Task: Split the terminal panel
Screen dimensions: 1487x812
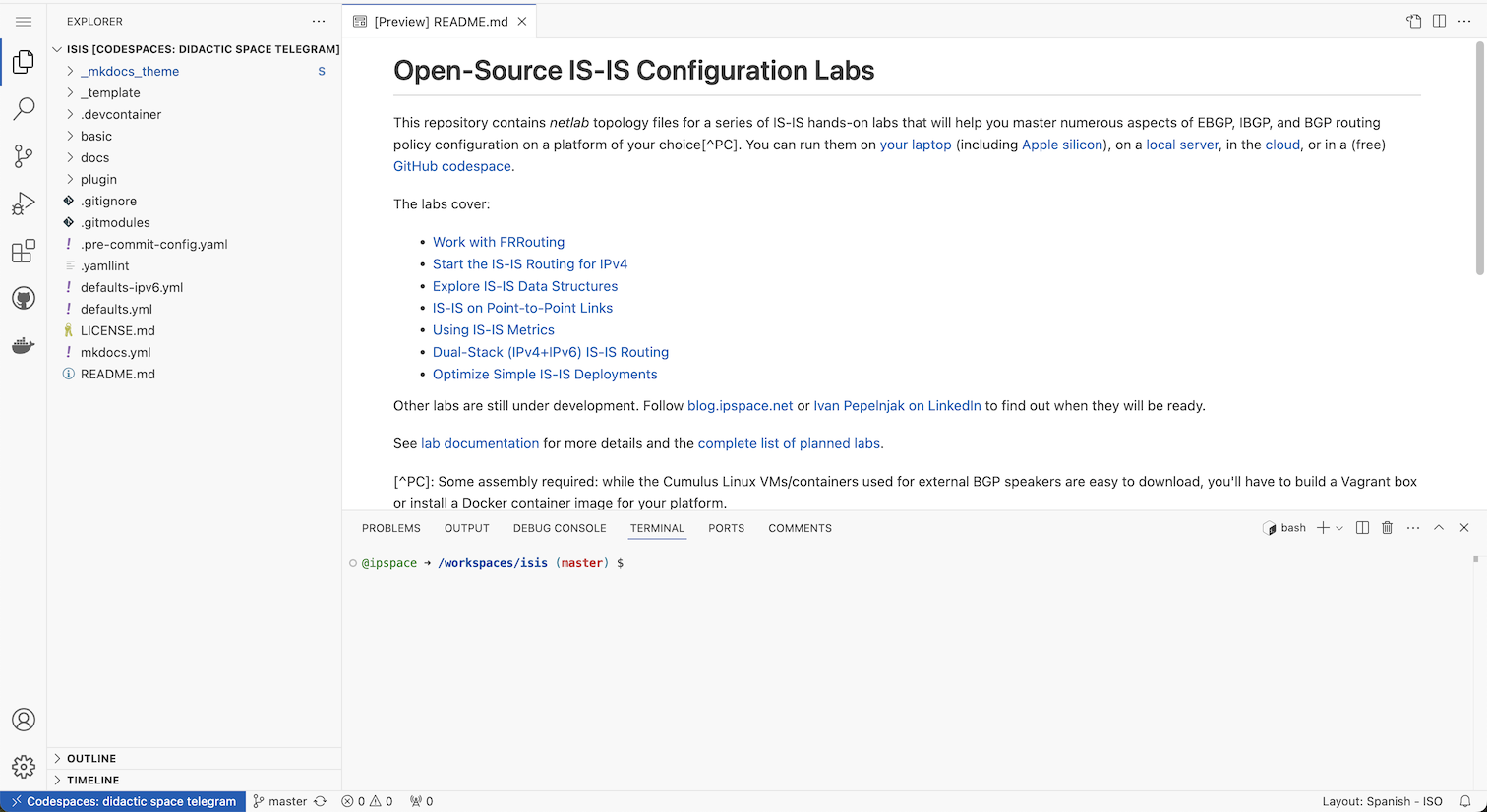Action: coord(1362,528)
